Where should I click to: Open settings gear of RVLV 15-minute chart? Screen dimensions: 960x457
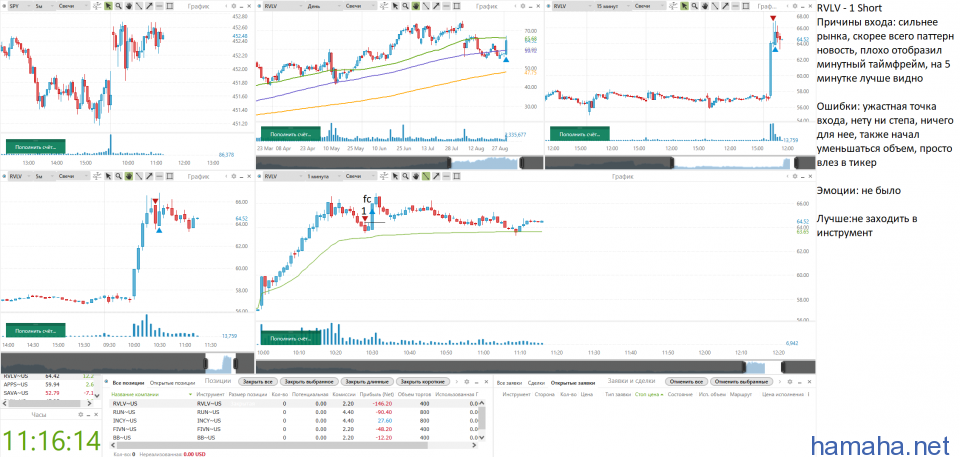pyautogui.click(x=795, y=6)
